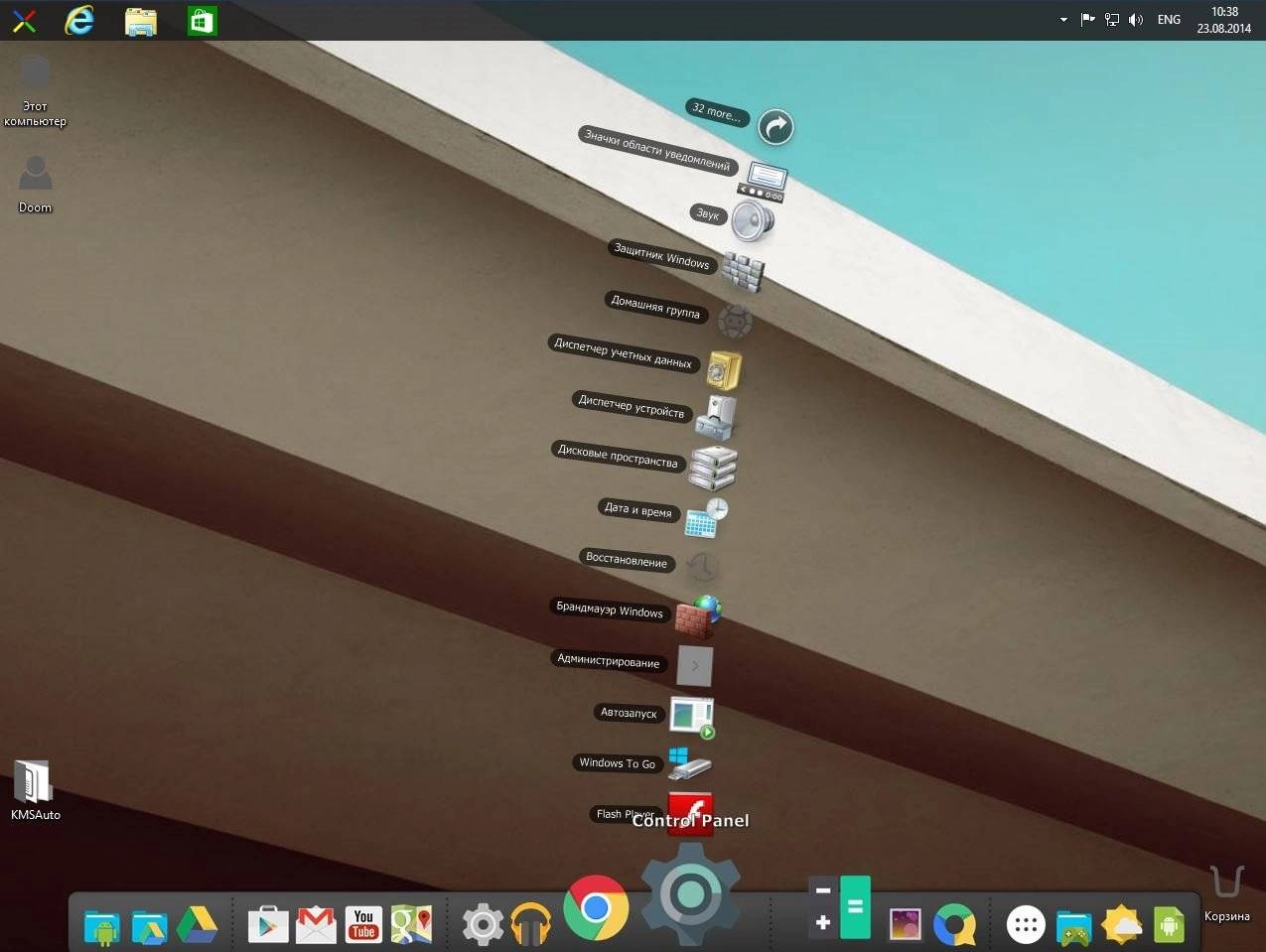Open Action Center flag tray icon
Image resolution: width=1266 pixels, height=952 pixels.
tap(1087, 20)
